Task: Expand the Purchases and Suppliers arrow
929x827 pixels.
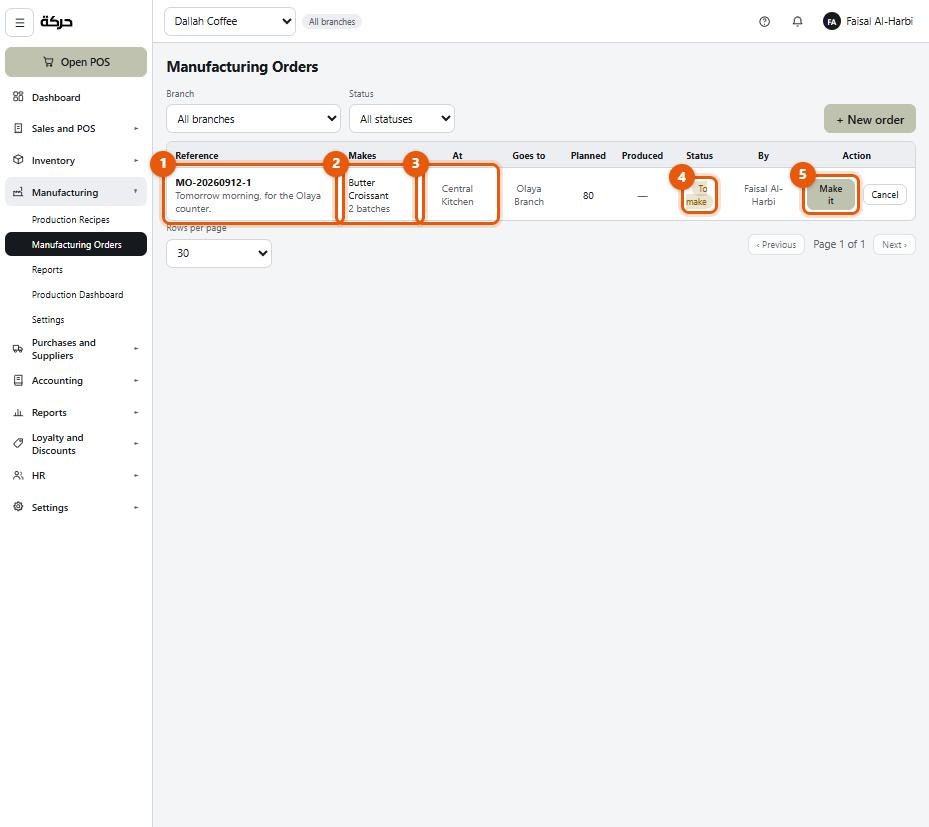Action: (136, 349)
